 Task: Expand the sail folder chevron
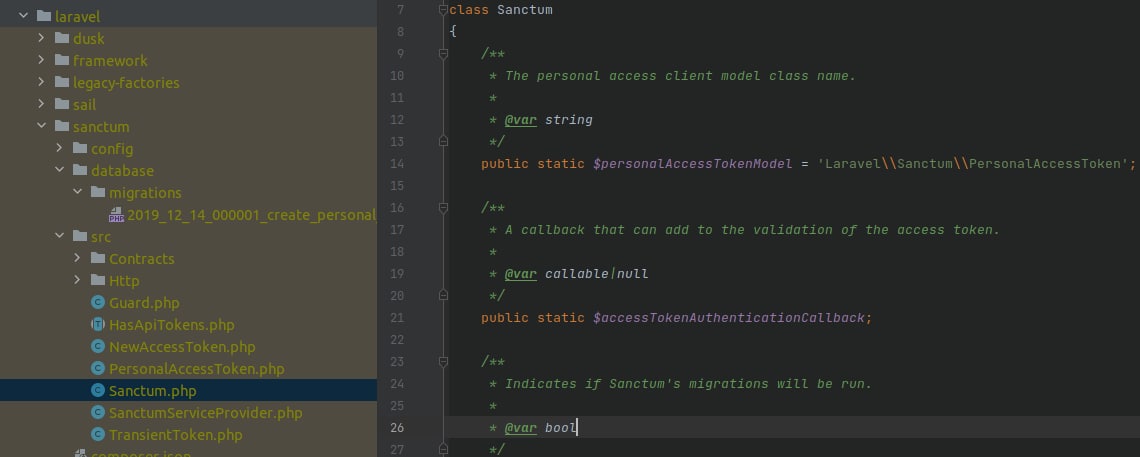[41, 104]
